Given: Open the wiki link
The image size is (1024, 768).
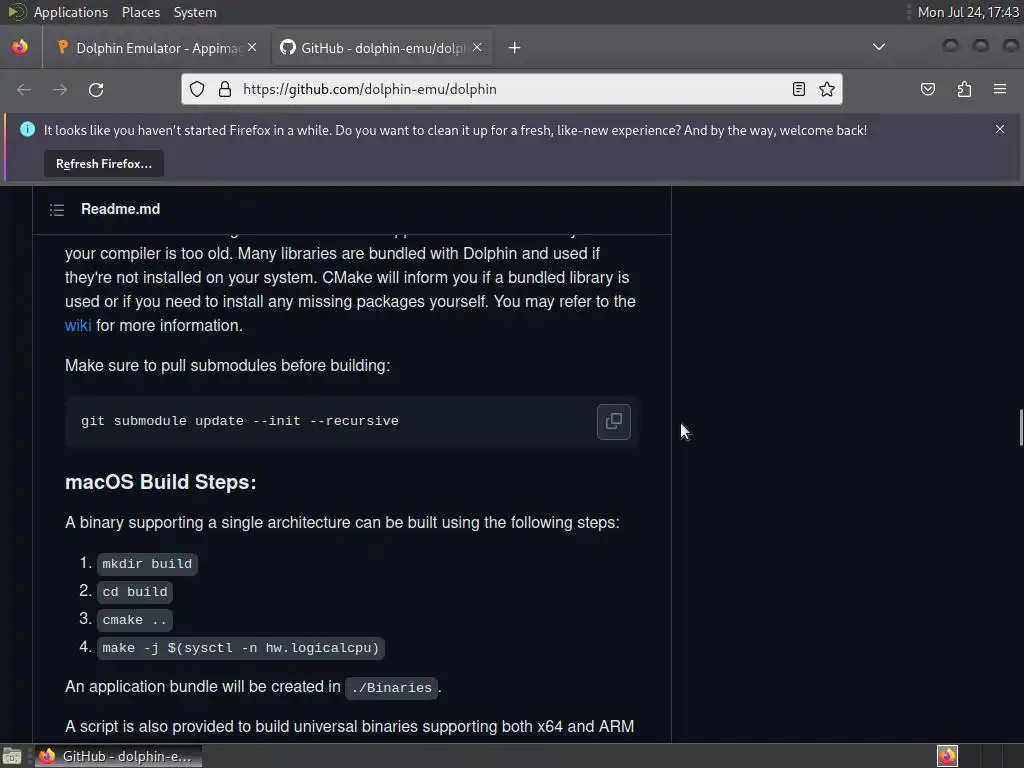Looking at the screenshot, I should (78, 326).
